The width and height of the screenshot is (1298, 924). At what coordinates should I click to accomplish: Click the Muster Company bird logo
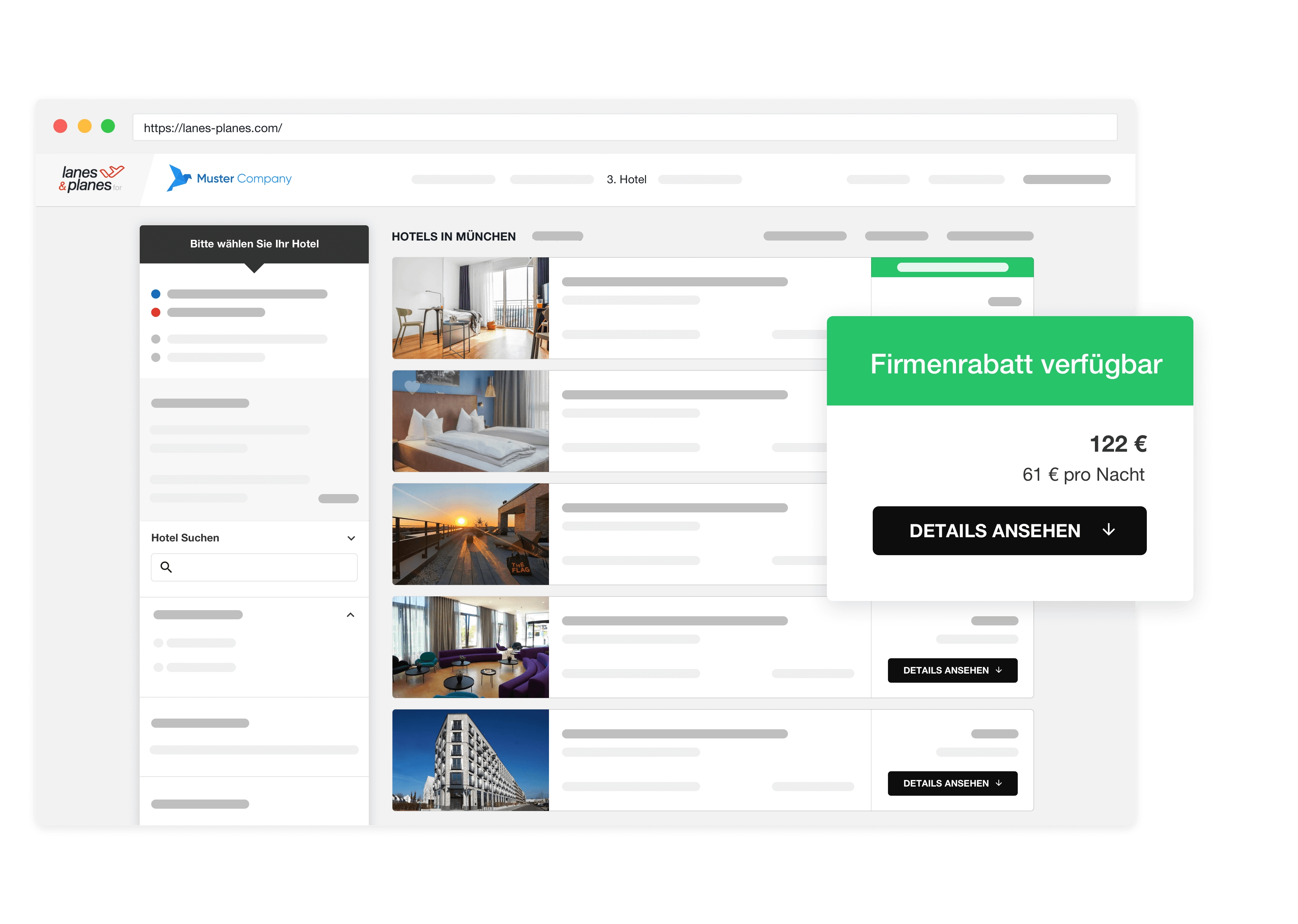179,178
